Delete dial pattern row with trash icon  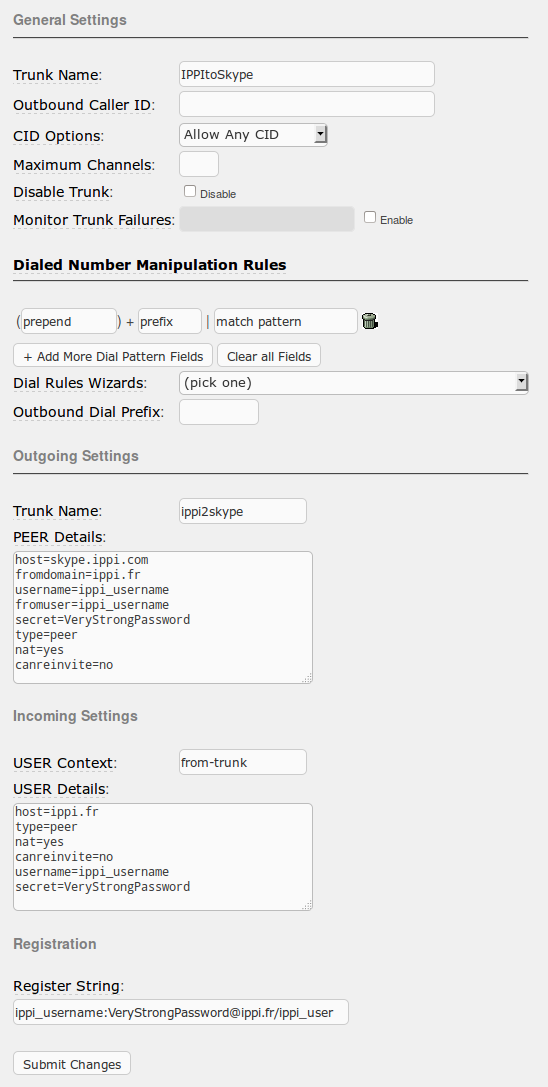click(x=370, y=321)
